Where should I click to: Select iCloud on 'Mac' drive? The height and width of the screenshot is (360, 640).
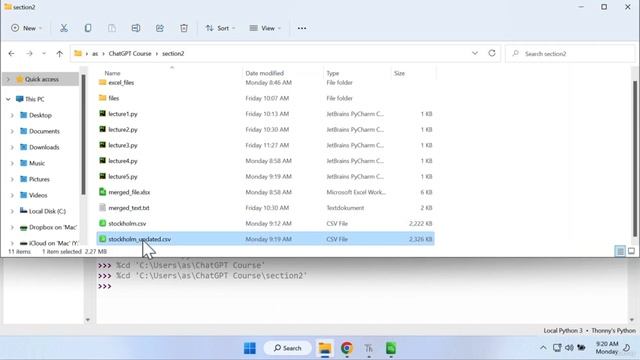point(53,243)
